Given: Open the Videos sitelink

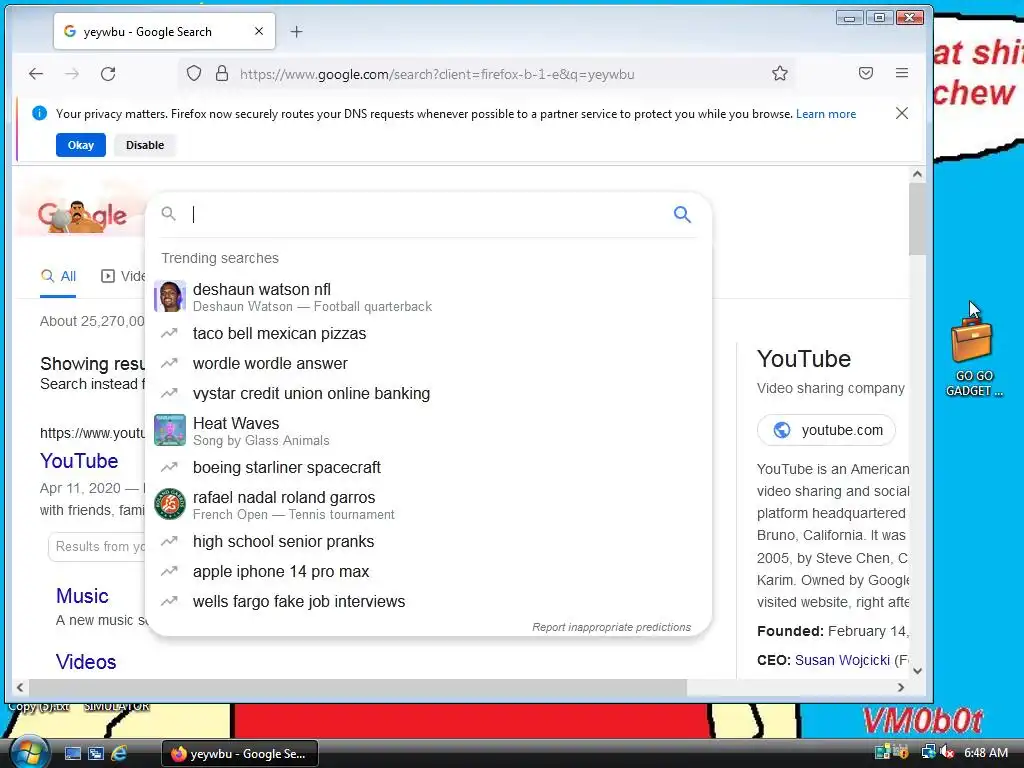Looking at the screenshot, I should (86, 662).
